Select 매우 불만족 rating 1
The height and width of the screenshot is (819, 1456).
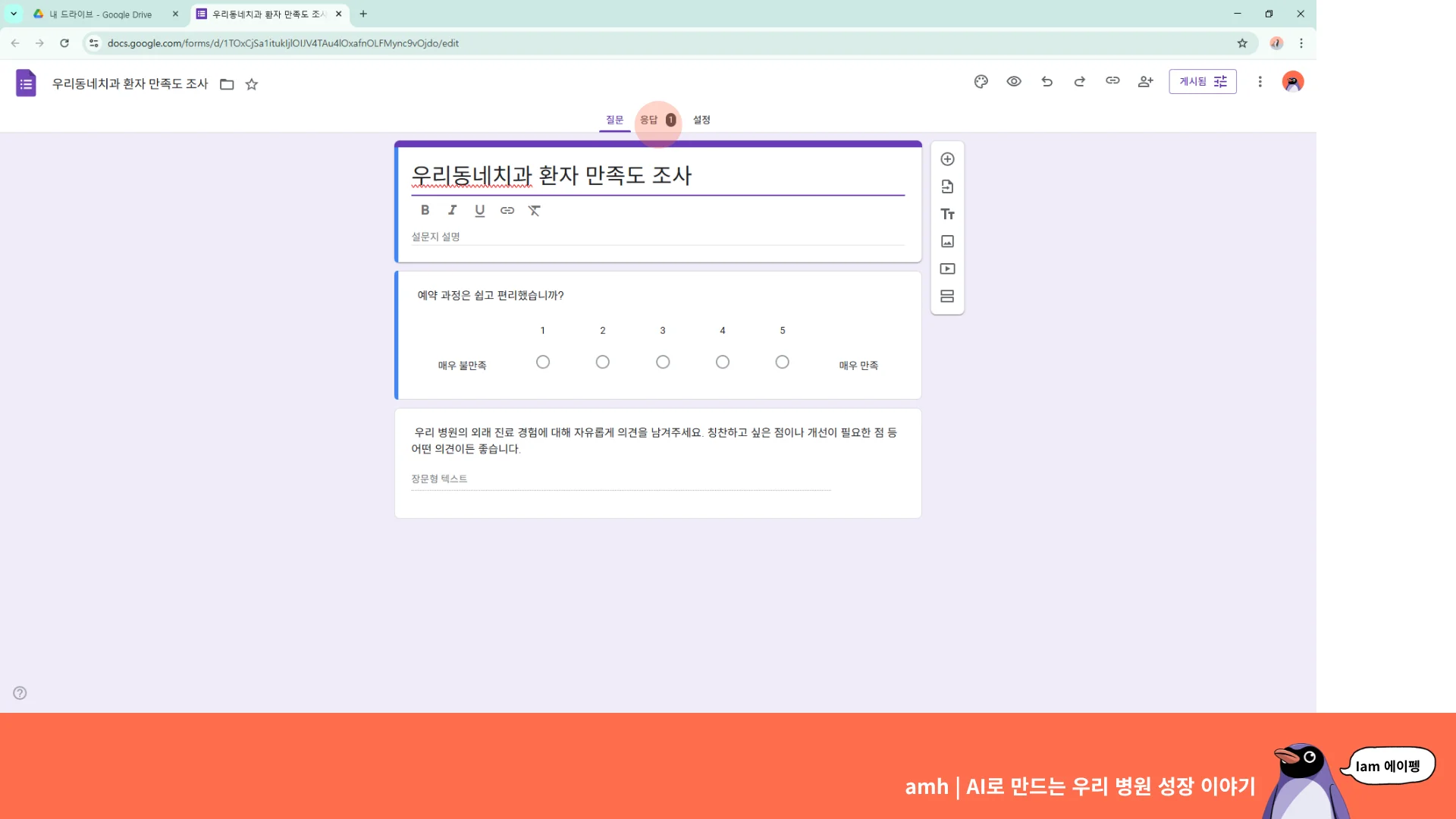tap(543, 362)
